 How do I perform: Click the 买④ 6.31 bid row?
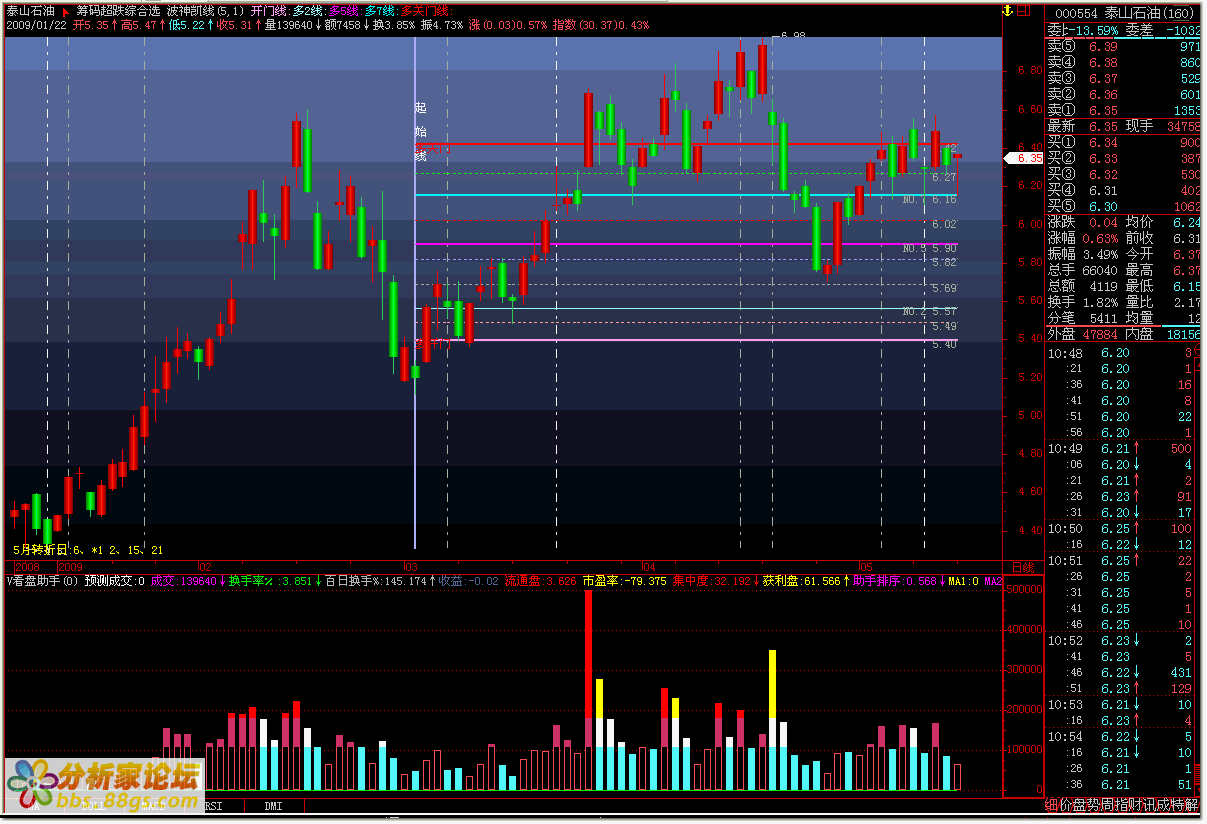tap(1124, 190)
